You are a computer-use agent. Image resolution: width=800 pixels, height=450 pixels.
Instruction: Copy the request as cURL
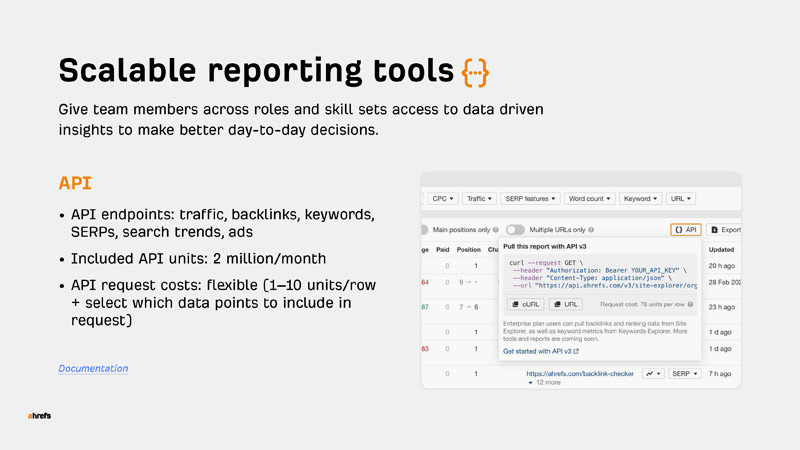(x=526, y=304)
